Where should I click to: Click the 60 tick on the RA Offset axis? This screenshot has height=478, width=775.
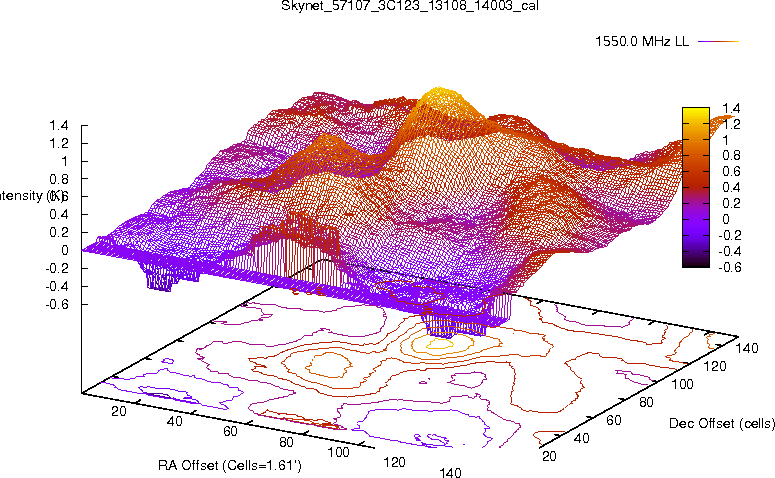[x=230, y=432]
